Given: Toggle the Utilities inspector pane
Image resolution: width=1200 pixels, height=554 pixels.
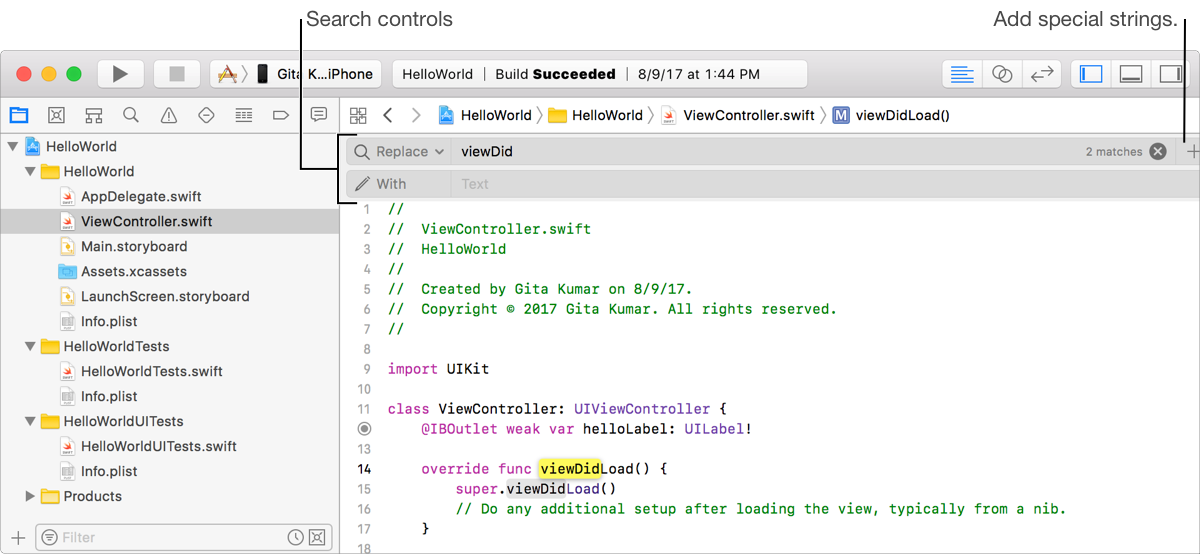Looking at the screenshot, I should 1168,74.
